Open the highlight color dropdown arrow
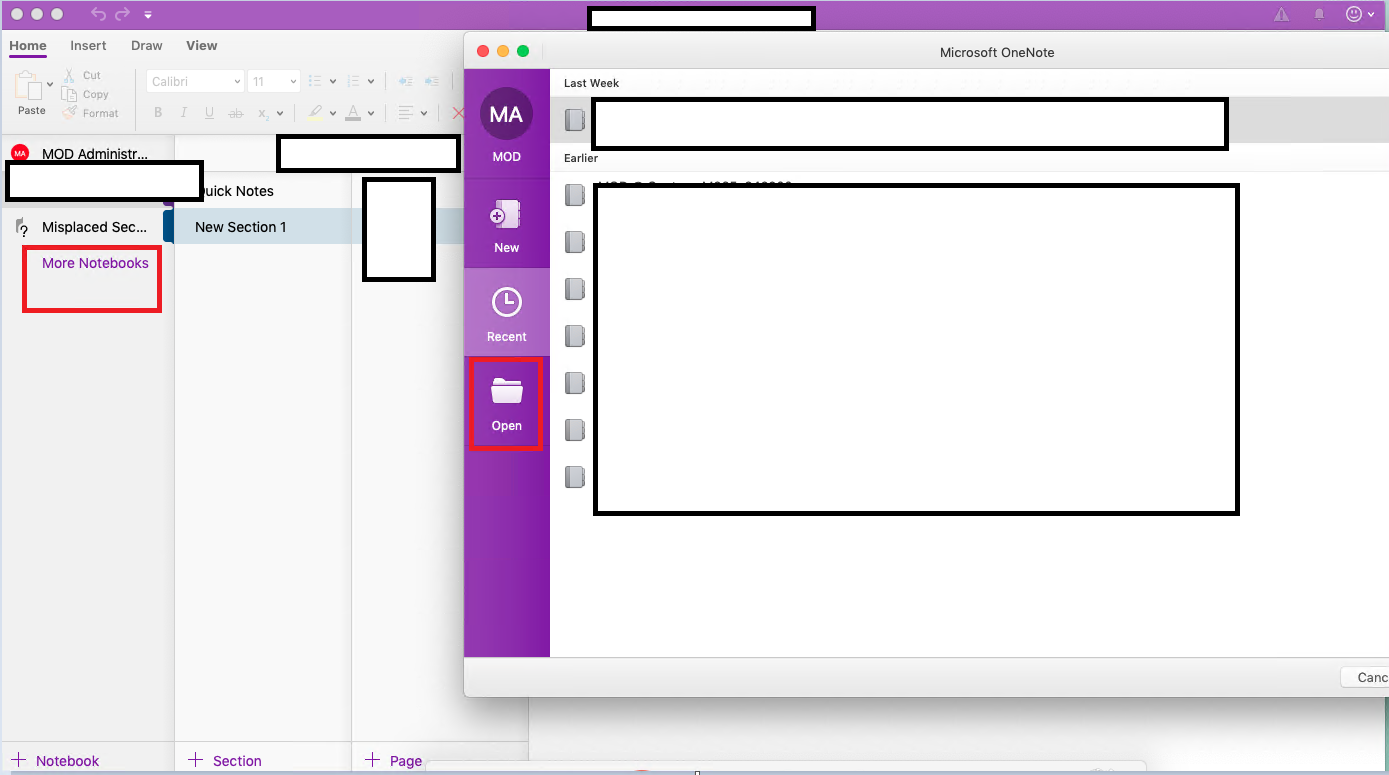Screen dimensions: 1389x775 [x=333, y=114]
